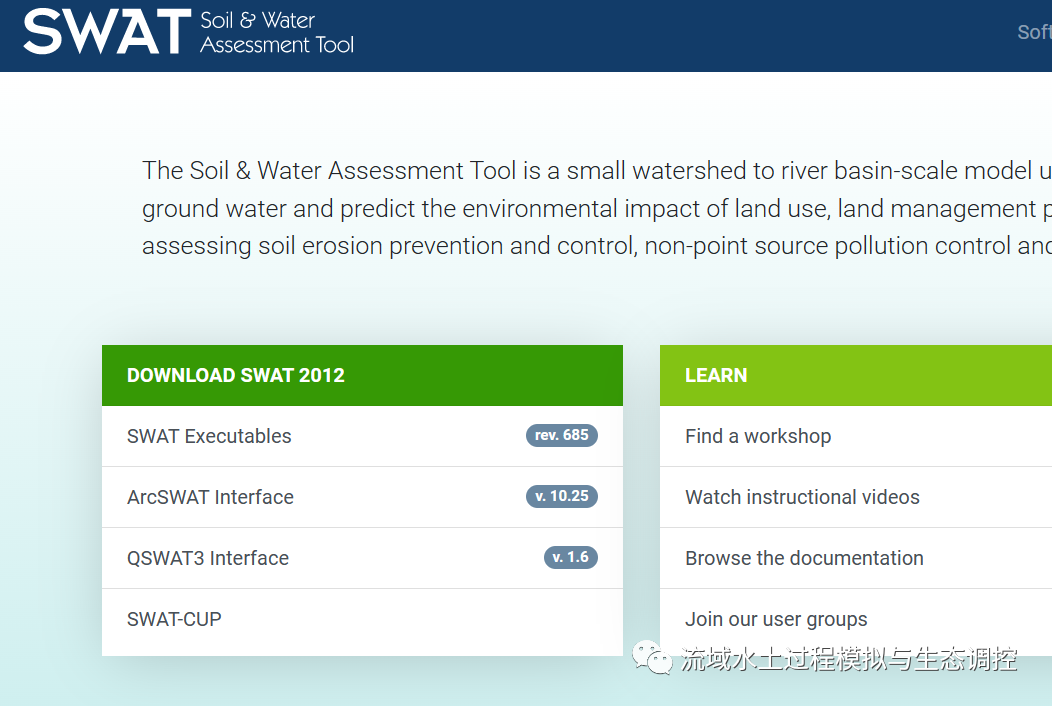Open the SWAT-CUP link
The image size is (1052, 706).
(x=174, y=619)
